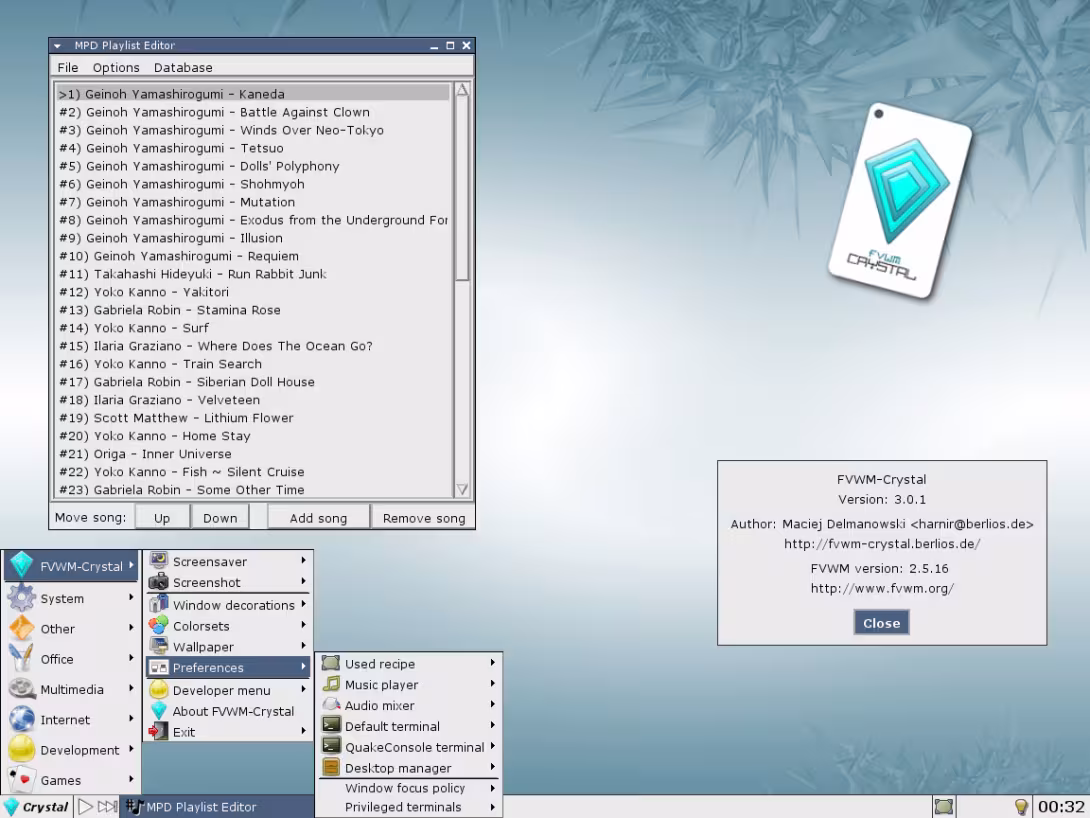Select song Scott Matthew - Lithium Flower
This screenshot has height=818, width=1090.
tap(254, 418)
